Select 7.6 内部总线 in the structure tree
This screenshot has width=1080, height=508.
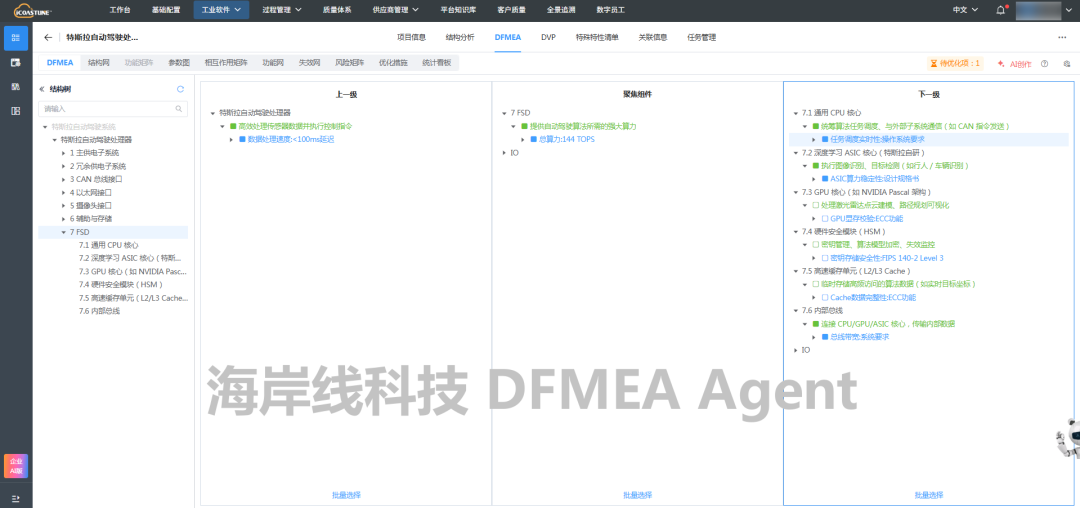click(x=99, y=311)
